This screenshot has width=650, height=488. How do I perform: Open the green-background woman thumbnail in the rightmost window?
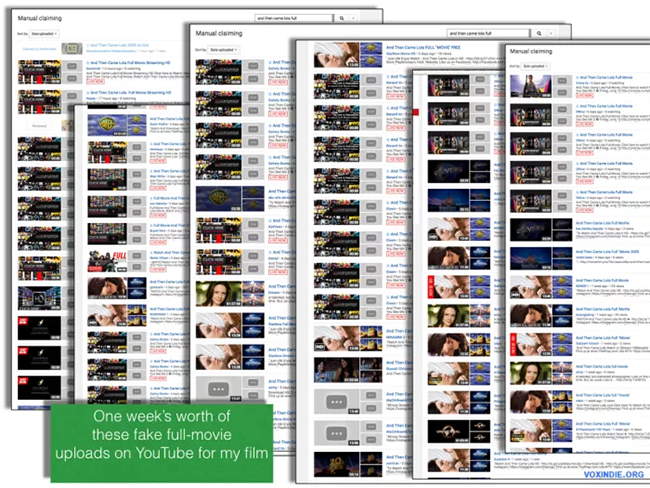(531, 374)
